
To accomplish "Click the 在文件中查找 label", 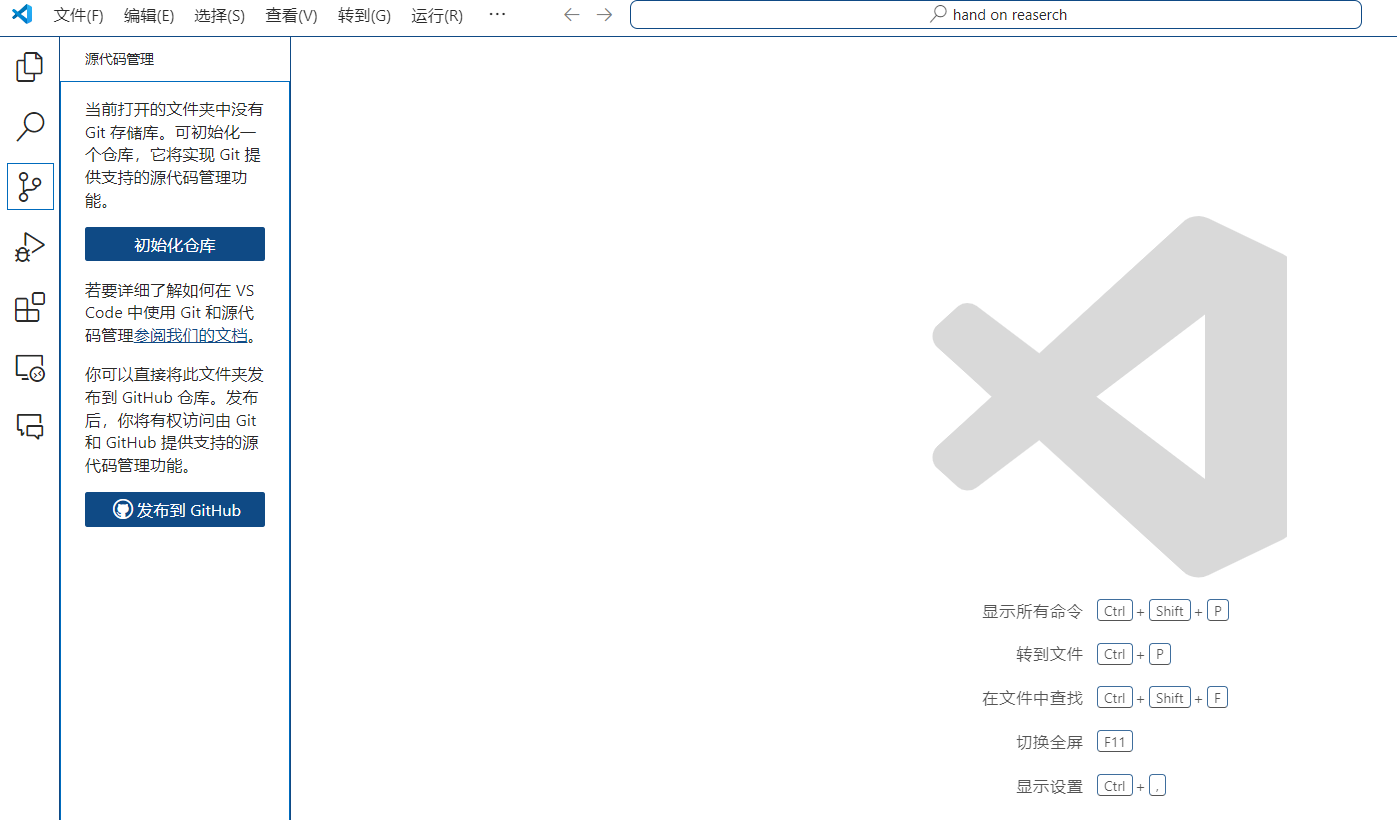I will (1032, 698).
